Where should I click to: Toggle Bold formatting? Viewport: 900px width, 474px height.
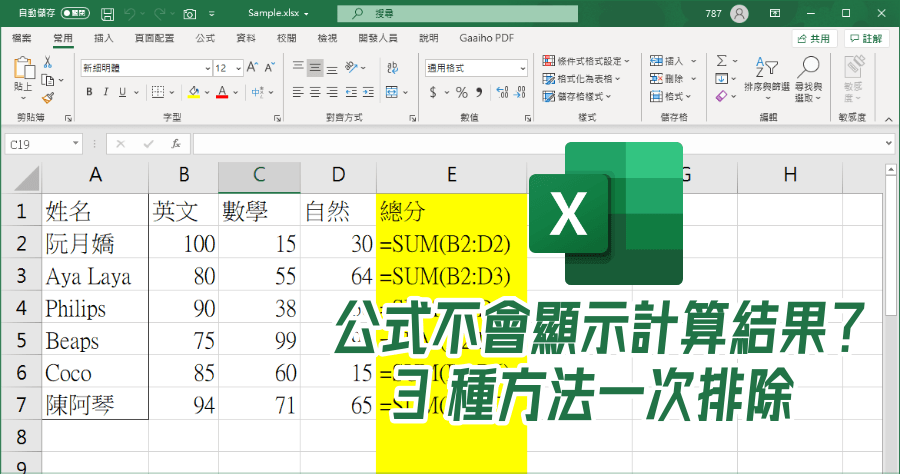pos(89,92)
